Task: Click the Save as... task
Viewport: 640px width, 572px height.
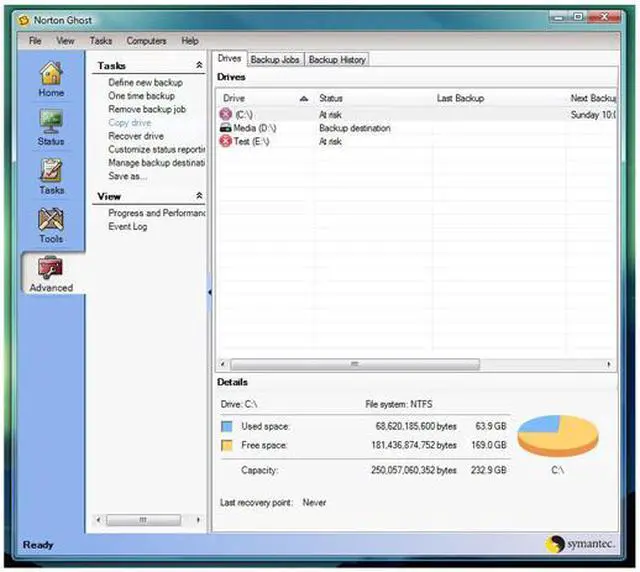Action: [x=127, y=176]
